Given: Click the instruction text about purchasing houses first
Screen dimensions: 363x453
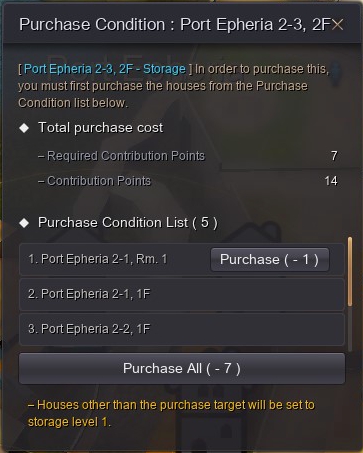Looking at the screenshot, I should 174,86.
